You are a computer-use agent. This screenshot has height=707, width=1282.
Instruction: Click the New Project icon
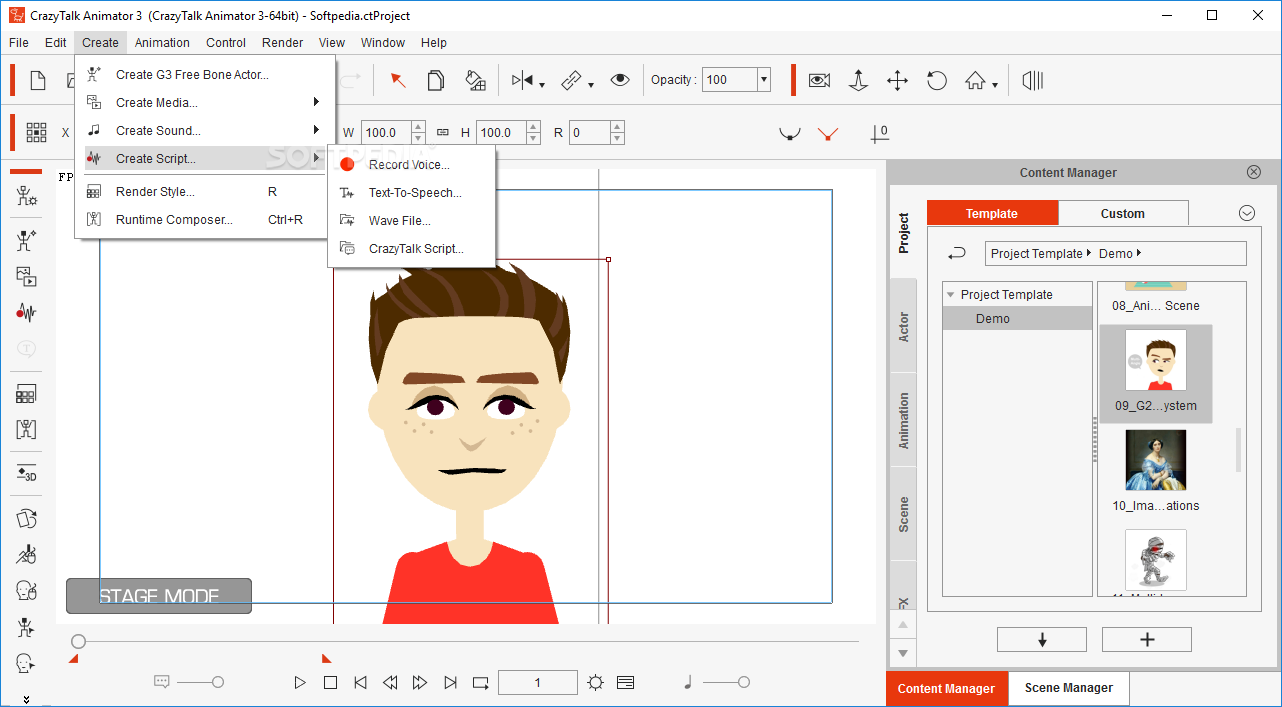[38, 81]
